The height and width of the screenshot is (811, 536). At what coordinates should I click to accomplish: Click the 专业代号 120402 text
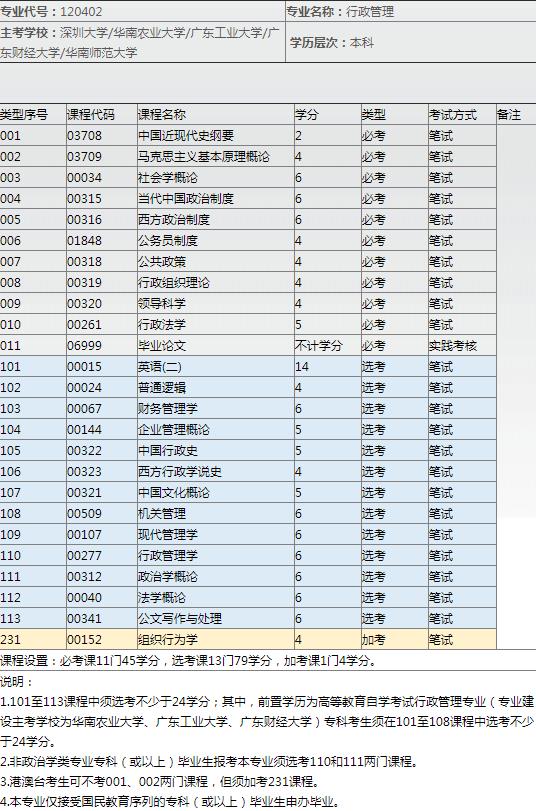tap(51, 12)
